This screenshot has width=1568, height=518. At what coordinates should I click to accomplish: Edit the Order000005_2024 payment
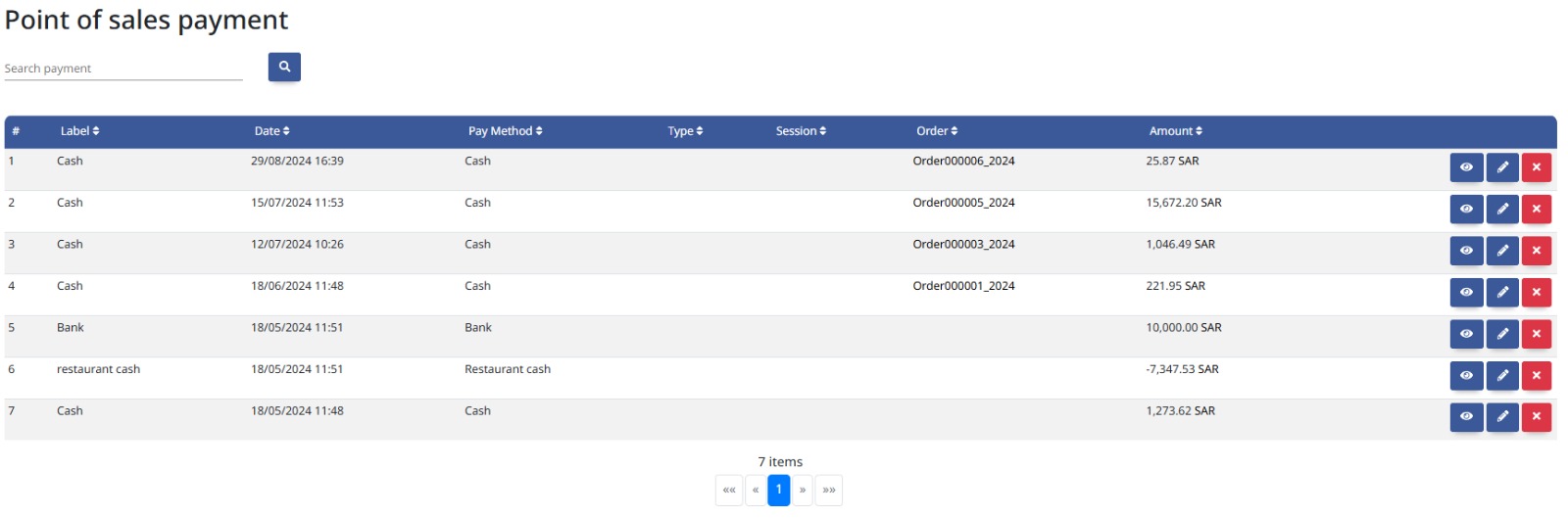tap(1502, 209)
